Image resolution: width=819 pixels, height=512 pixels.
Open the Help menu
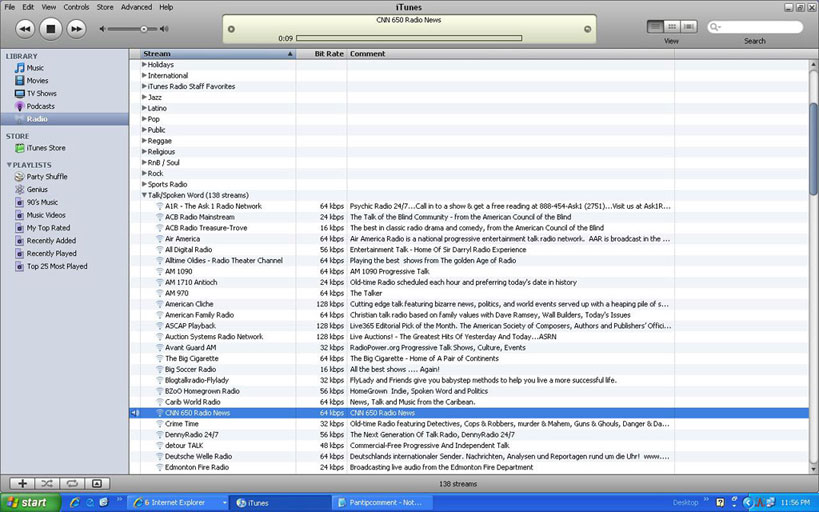pos(166,7)
